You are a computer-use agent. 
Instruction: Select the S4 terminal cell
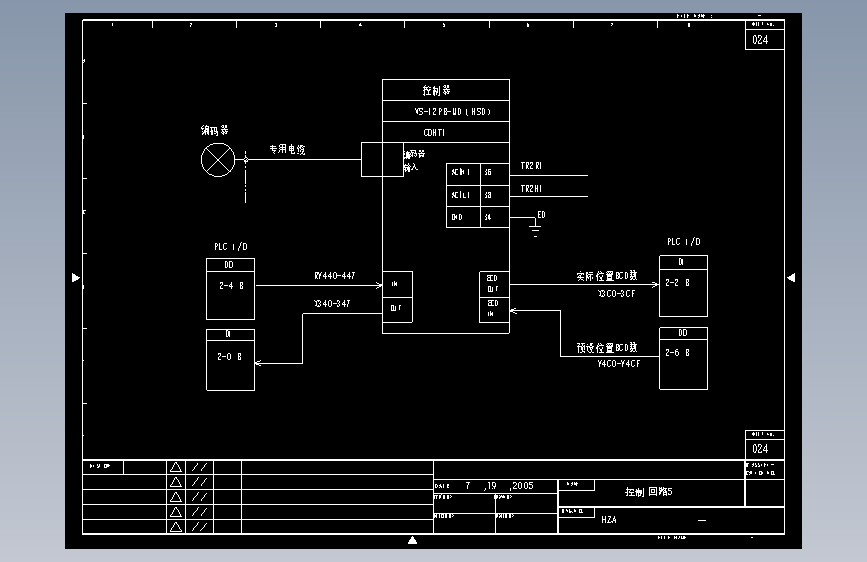click(x=494, y=217)
